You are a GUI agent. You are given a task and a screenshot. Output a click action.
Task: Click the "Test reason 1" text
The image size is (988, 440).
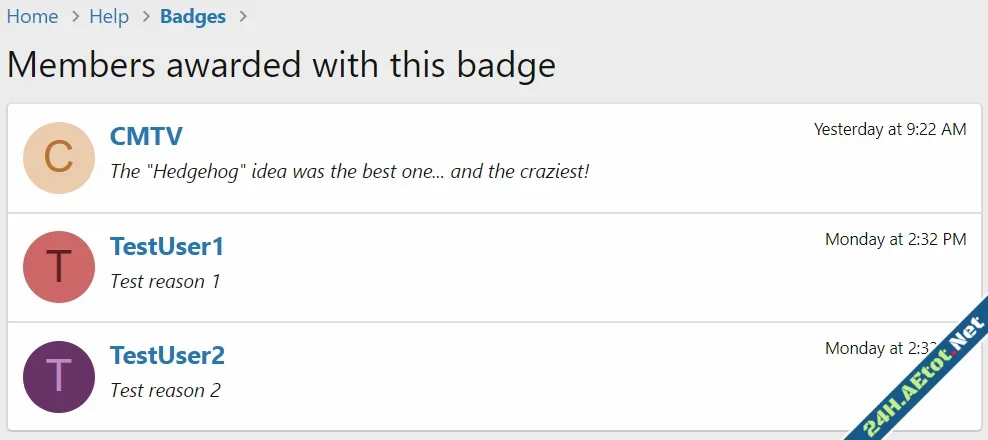[x=165, y=281]
